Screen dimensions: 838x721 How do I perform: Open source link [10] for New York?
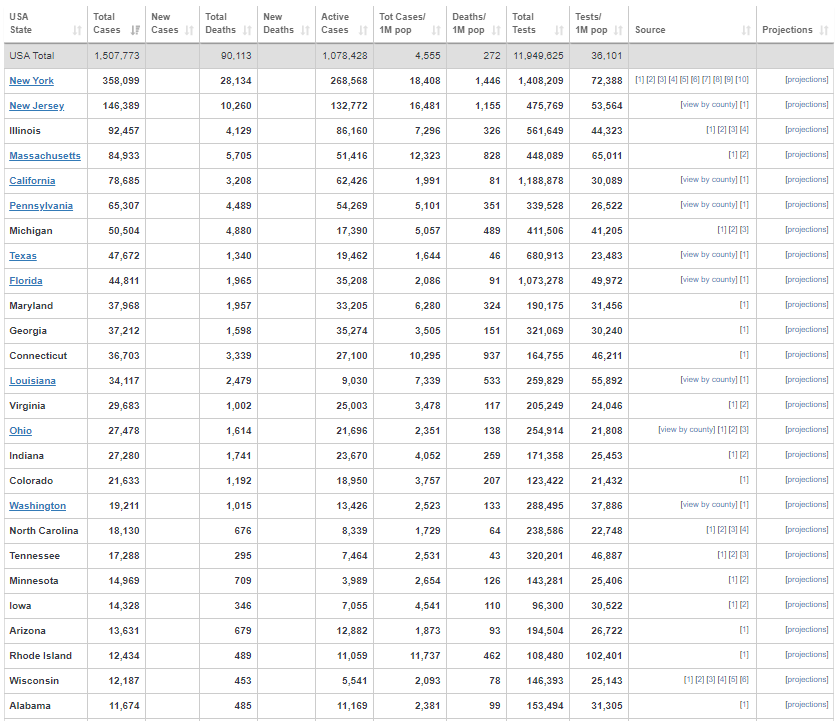tap(742, 79)
